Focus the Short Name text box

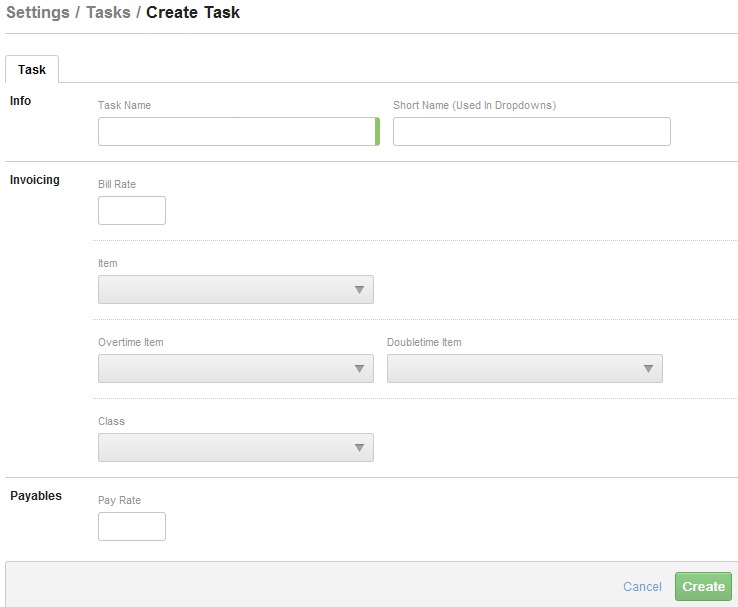(532, 131)
